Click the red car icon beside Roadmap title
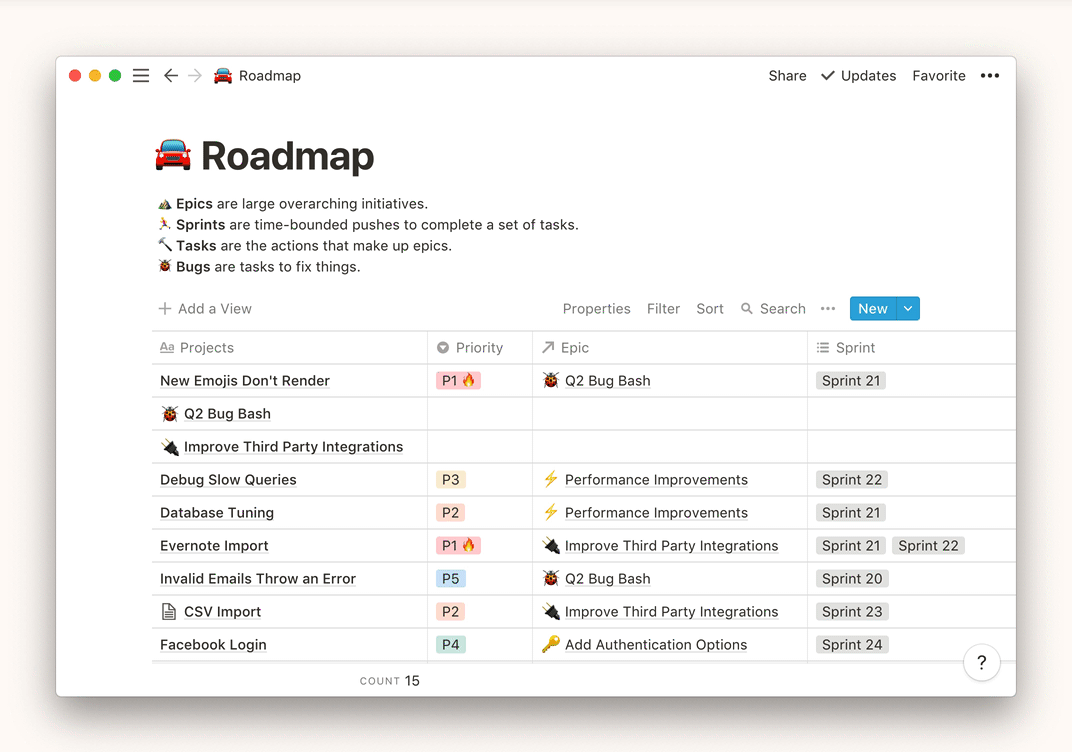 pyautogui.click(x=173, y=156)
